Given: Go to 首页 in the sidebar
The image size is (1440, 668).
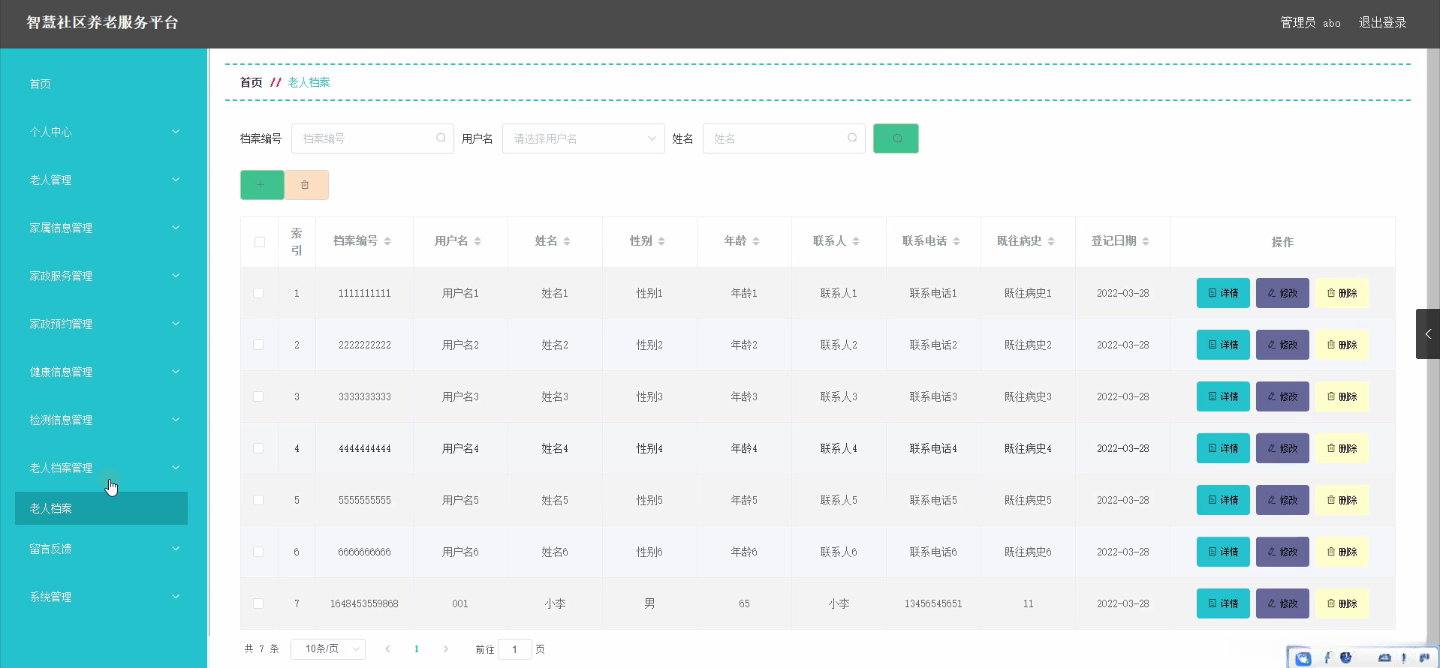Looking at the screenshot, I should pos(40,84).
